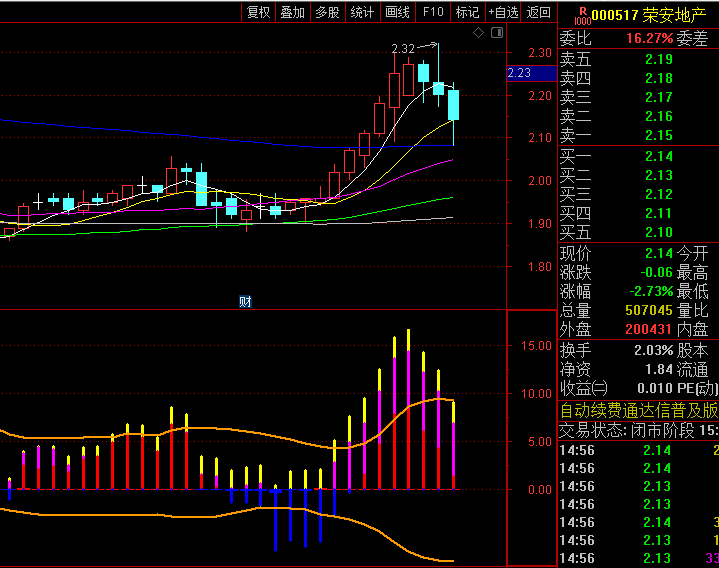Click the diamond icon above the chart

[x=478, y=33]
